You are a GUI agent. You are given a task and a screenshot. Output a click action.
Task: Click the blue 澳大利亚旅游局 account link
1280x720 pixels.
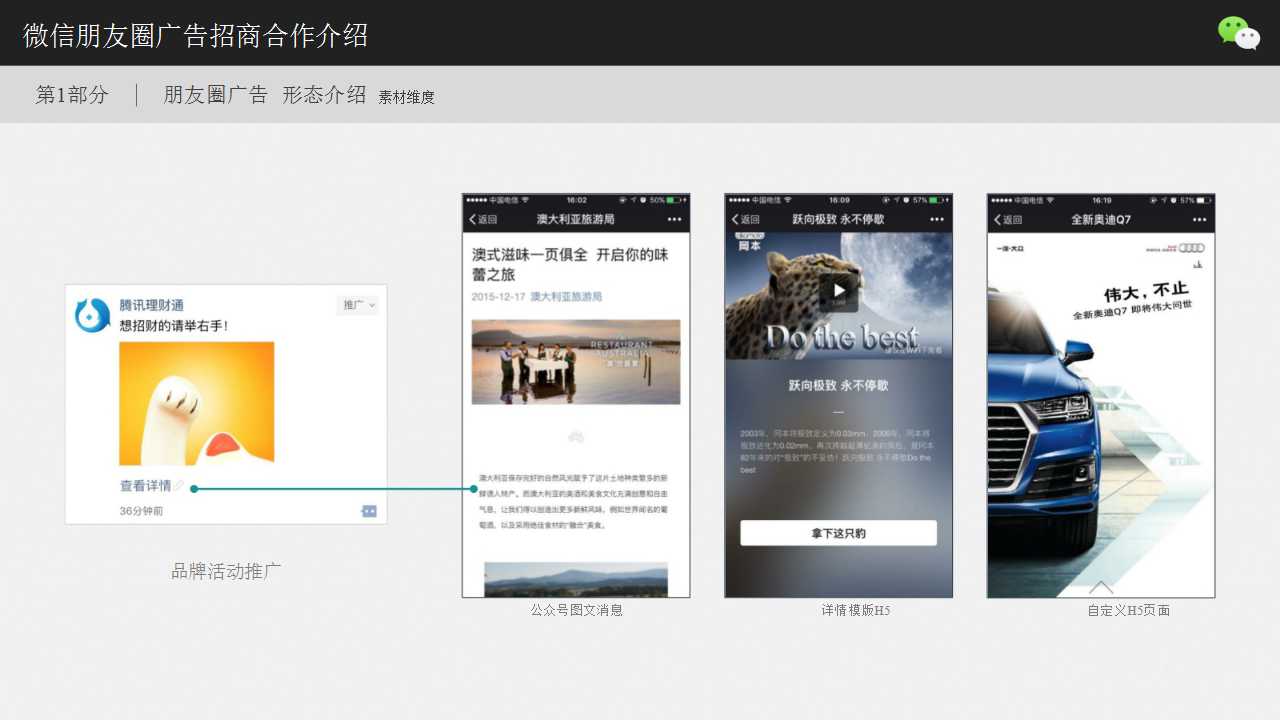point(566,297)
